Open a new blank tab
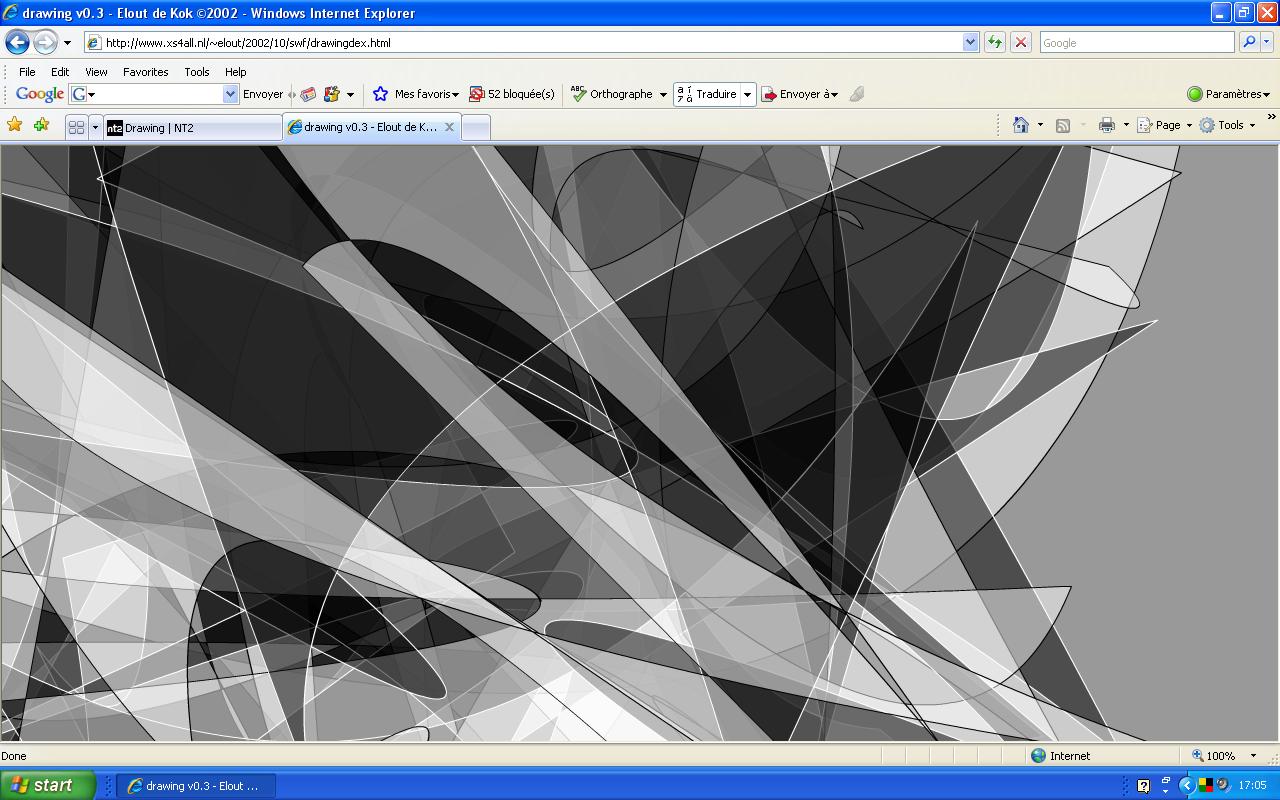The height and width of the screenshot is (800, 1280). [x=476, y=127]
